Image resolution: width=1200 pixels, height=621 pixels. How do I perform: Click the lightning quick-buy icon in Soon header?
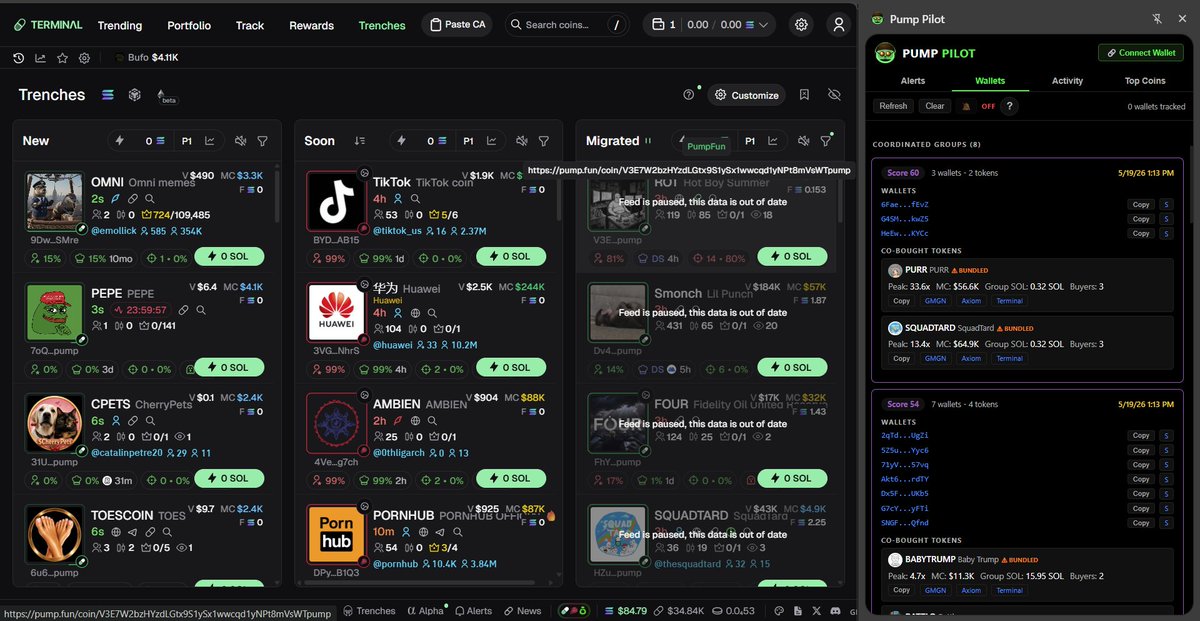coord(402,141)
